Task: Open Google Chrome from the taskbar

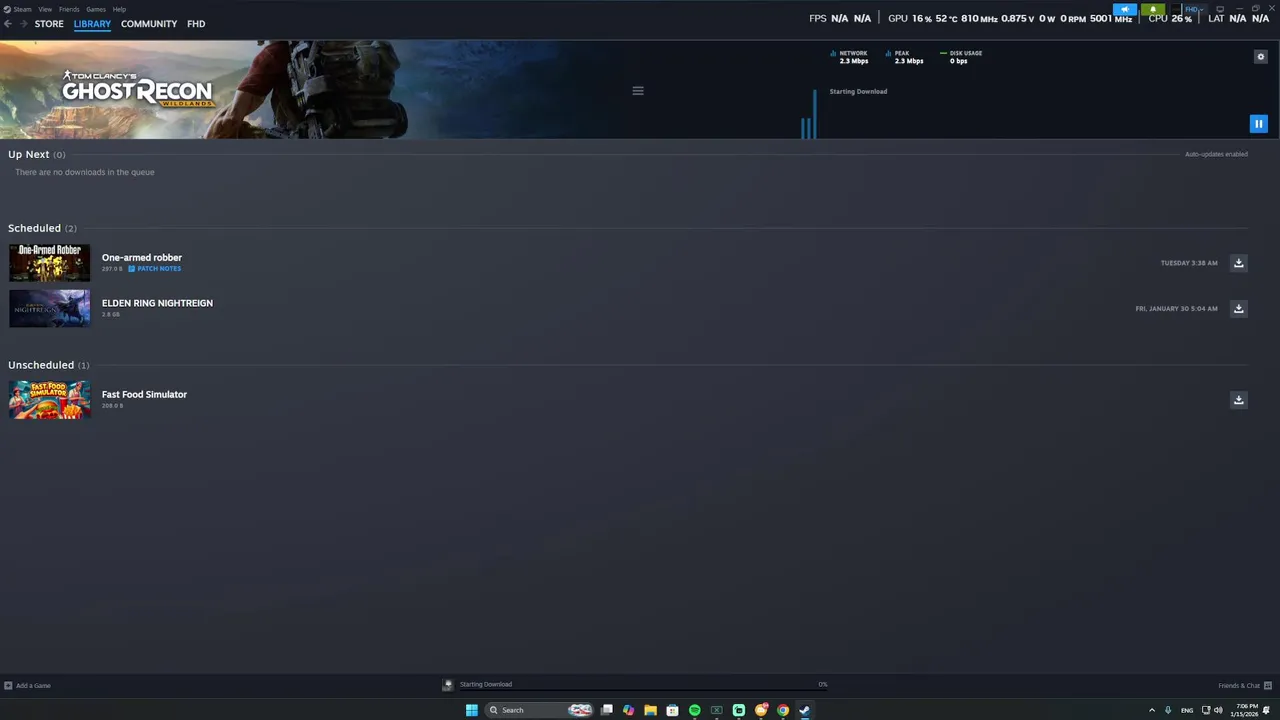Action: 783,710
